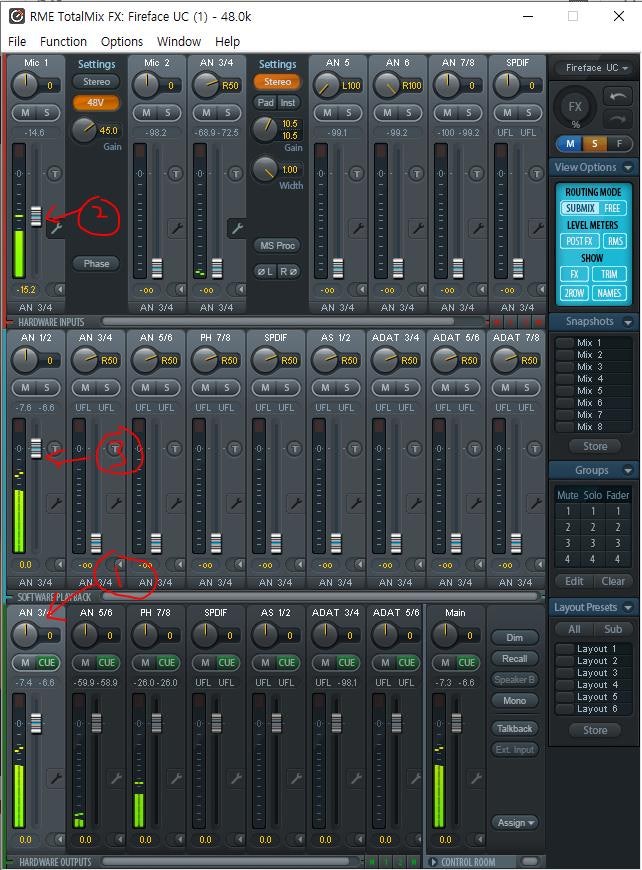Click the Trim T button on the AN 1/2 playback channel
Viewport: 642px width, 870px height.
pos(54,448)
